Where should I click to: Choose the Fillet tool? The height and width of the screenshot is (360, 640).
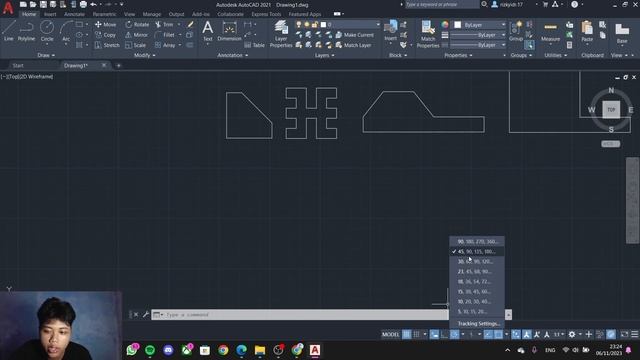tap(165, 35)
